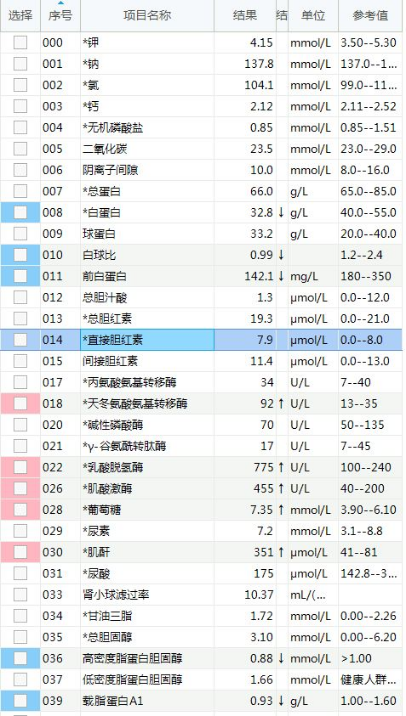Toggle checkbox for 030 肌酐 row
This screenshot has height=716, width=406.
click(x=20, y=553)
